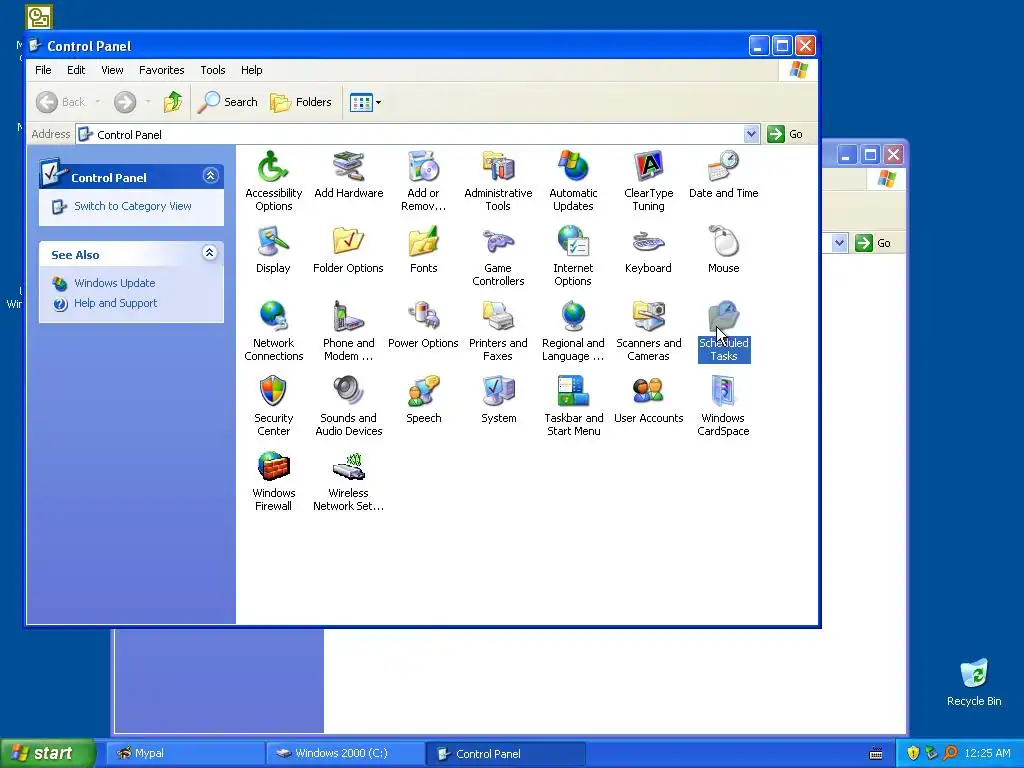Click Switch to Category View link
The image size is (1024, 768).
coord(133,206)
